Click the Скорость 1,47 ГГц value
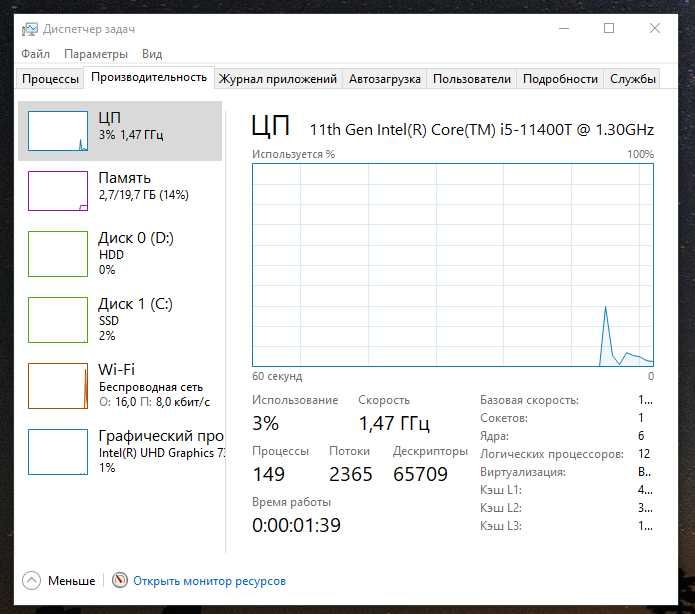The width and height of the screenshot is (695, 614). click(394, 423)
